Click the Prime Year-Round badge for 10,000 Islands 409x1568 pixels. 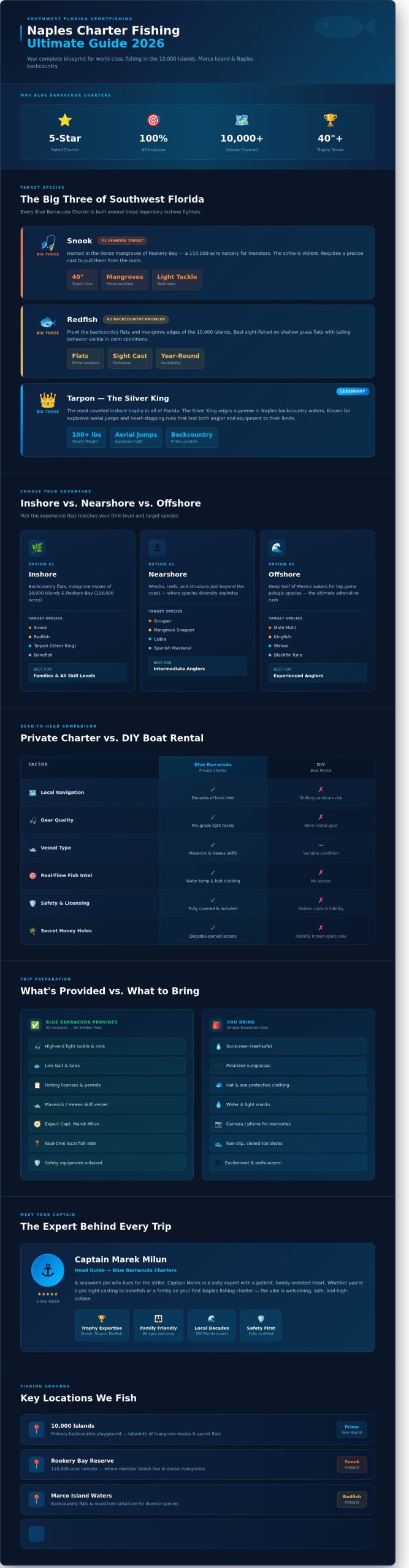click(352, 1430)
